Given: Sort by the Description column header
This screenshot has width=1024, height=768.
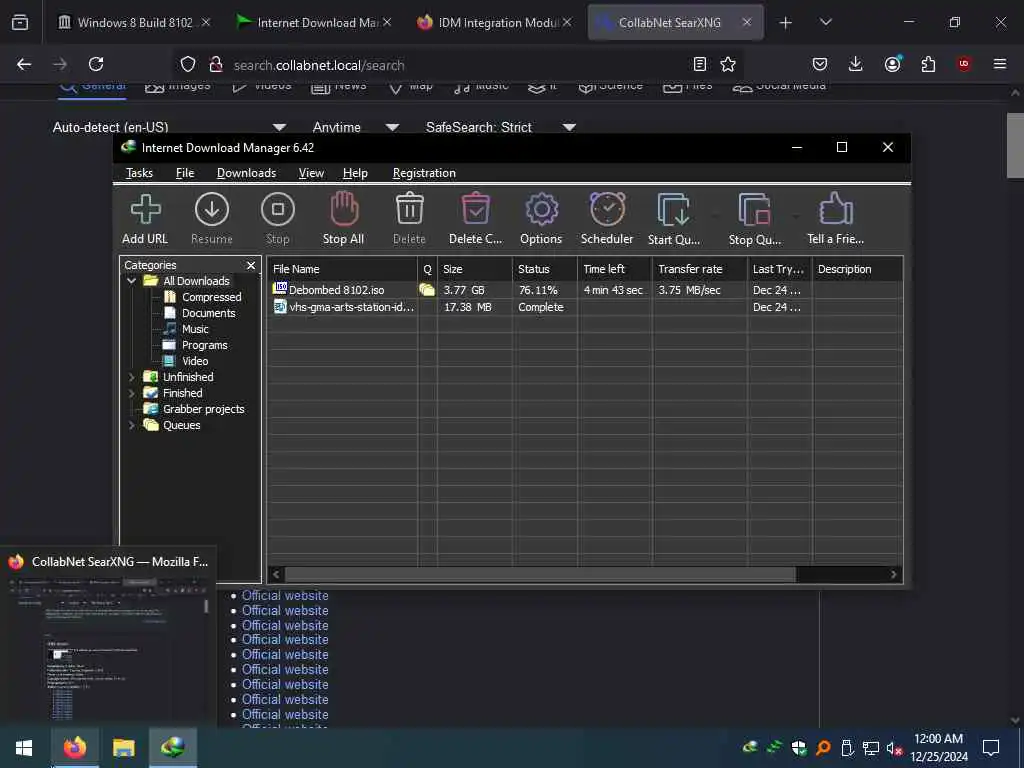Looking at the screenshot, I should 857,269.
